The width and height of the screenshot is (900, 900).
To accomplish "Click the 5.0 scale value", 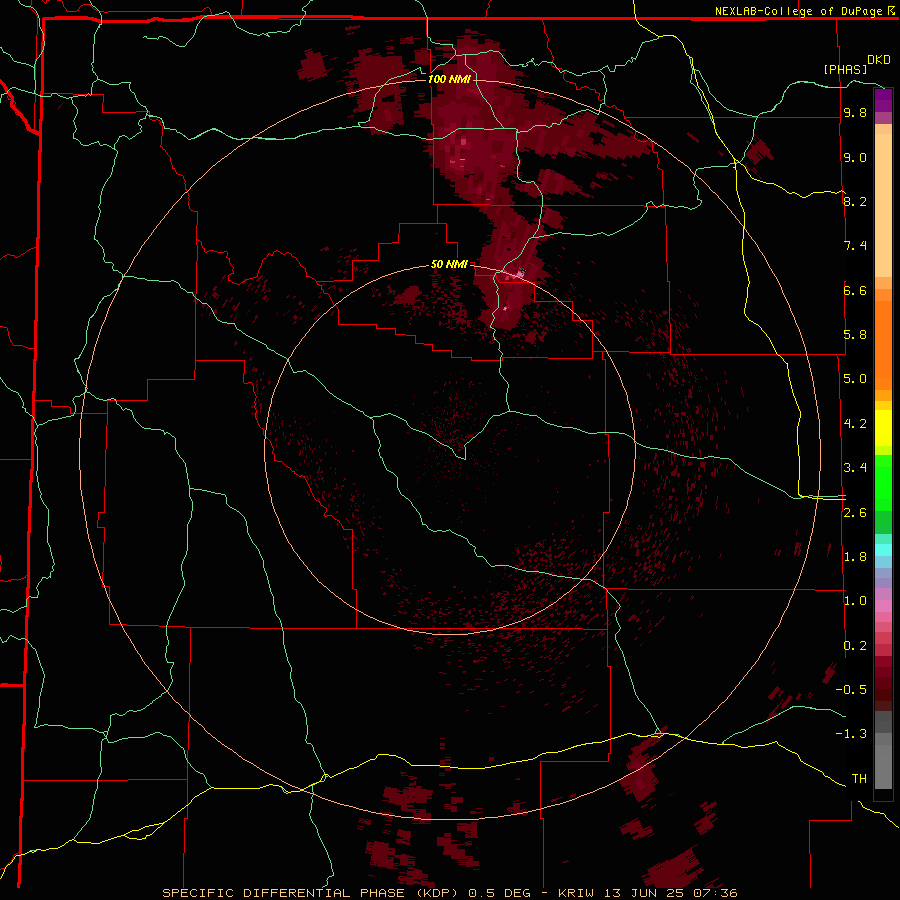I will (855, 379).
